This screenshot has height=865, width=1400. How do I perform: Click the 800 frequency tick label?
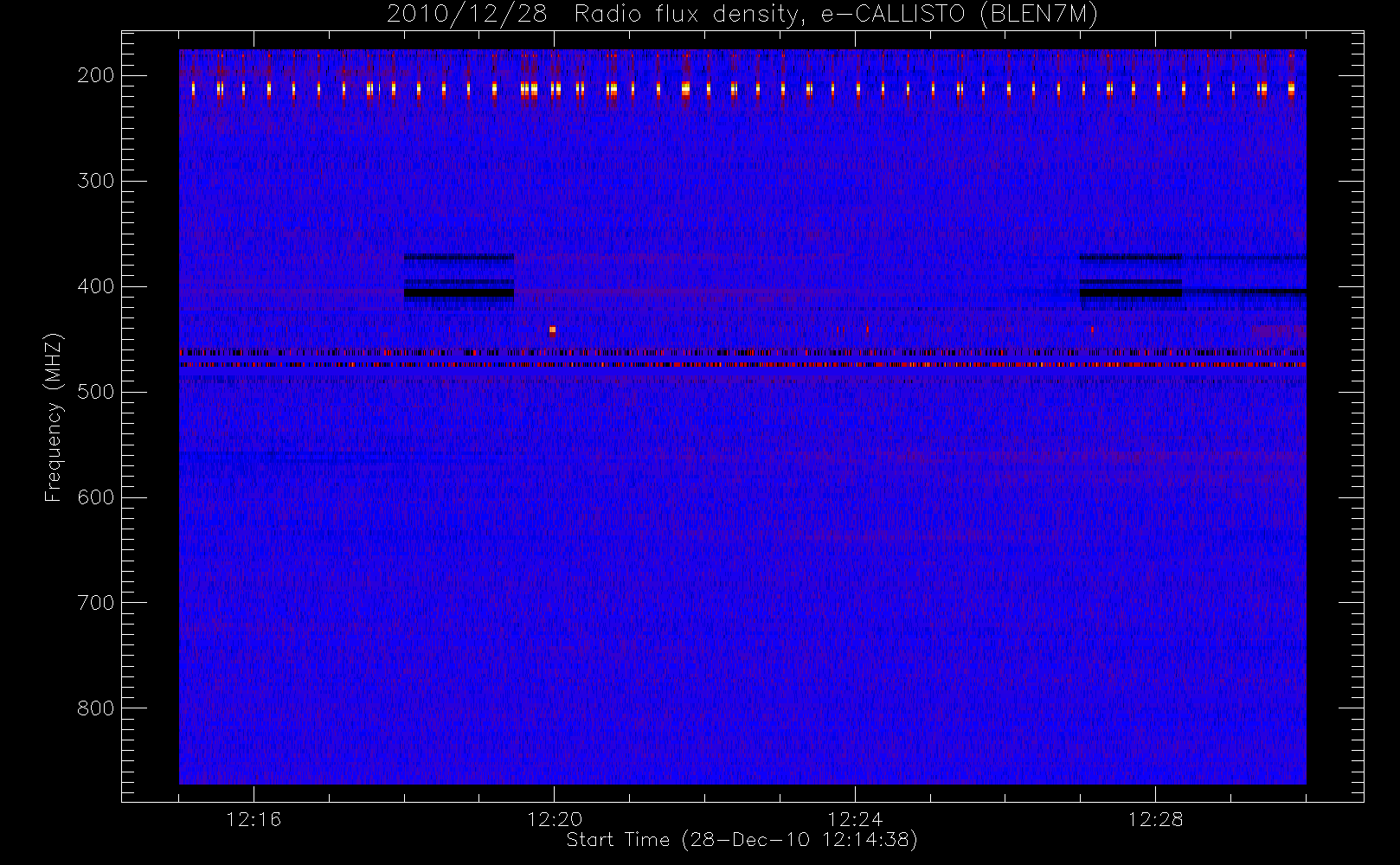tap(96, 708)
